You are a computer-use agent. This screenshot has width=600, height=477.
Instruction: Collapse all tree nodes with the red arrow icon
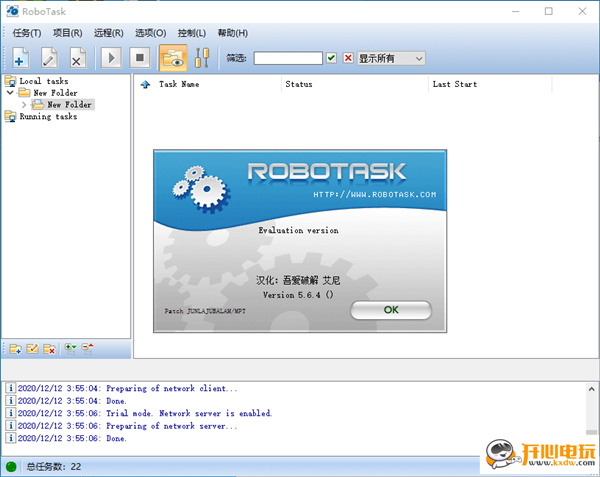[88, 349]
